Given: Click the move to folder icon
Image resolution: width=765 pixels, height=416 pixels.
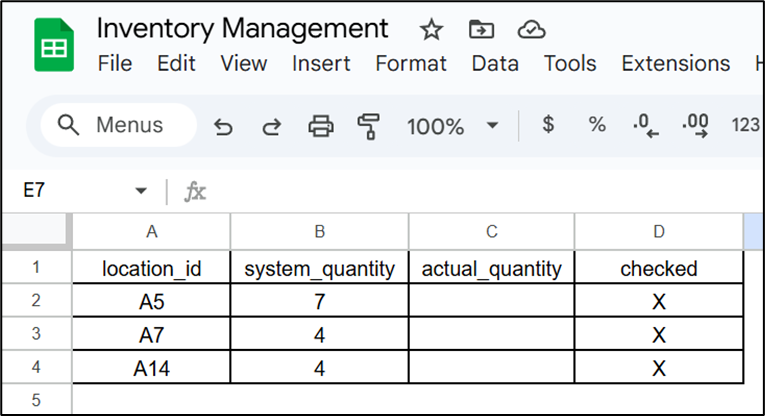Looking at the screenshot, I should coord(482,29).
